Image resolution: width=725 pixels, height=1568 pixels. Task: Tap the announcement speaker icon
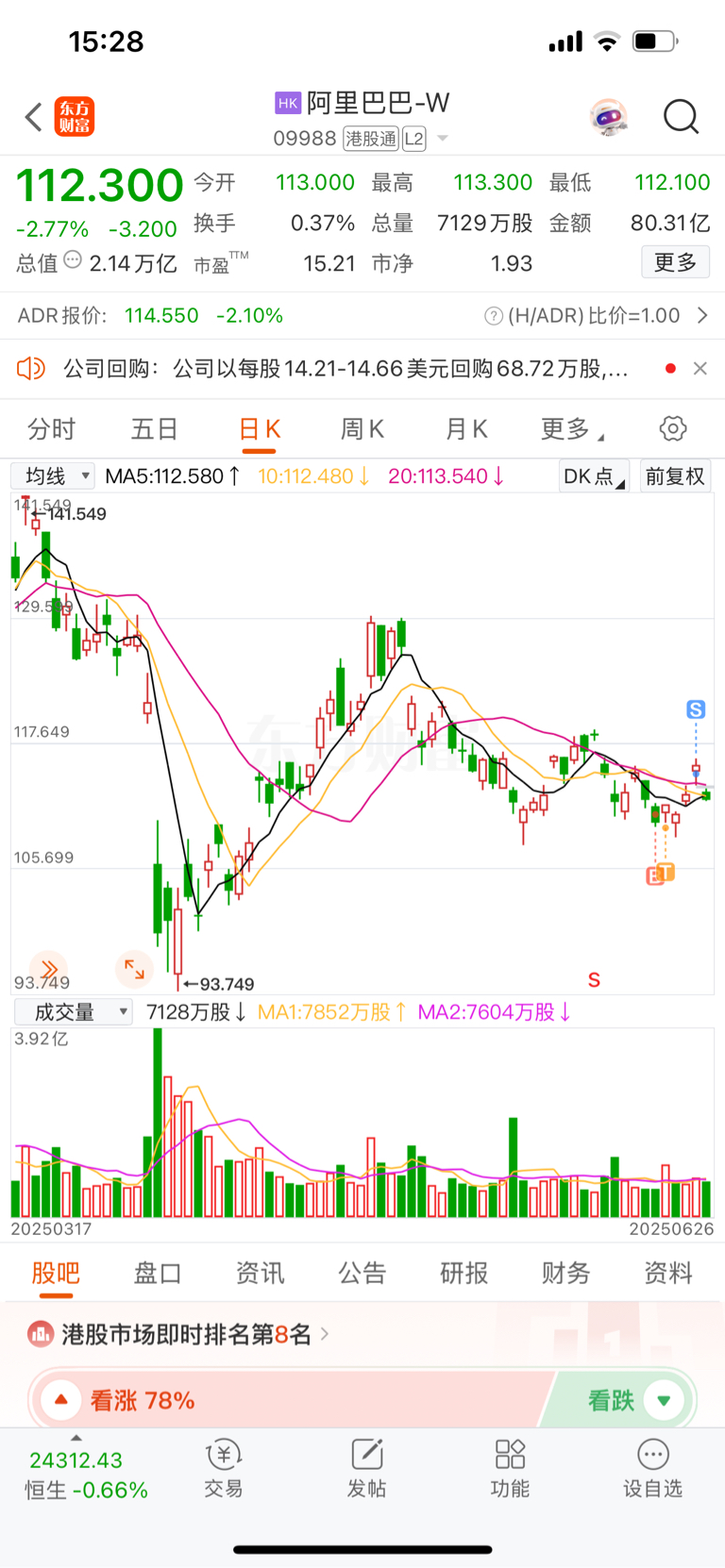(31, 368)
